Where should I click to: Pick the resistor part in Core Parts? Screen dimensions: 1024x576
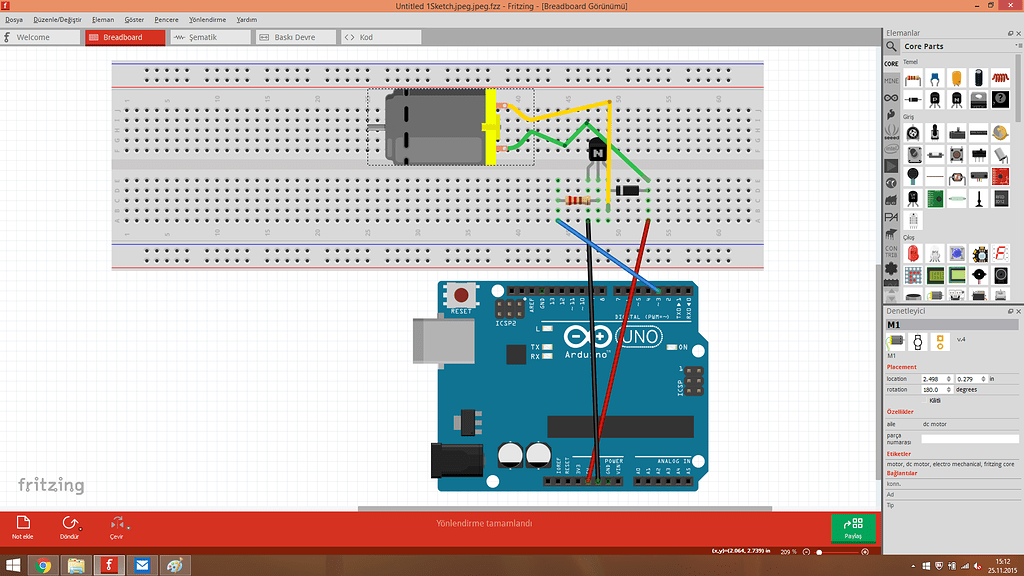pos(913,79)
